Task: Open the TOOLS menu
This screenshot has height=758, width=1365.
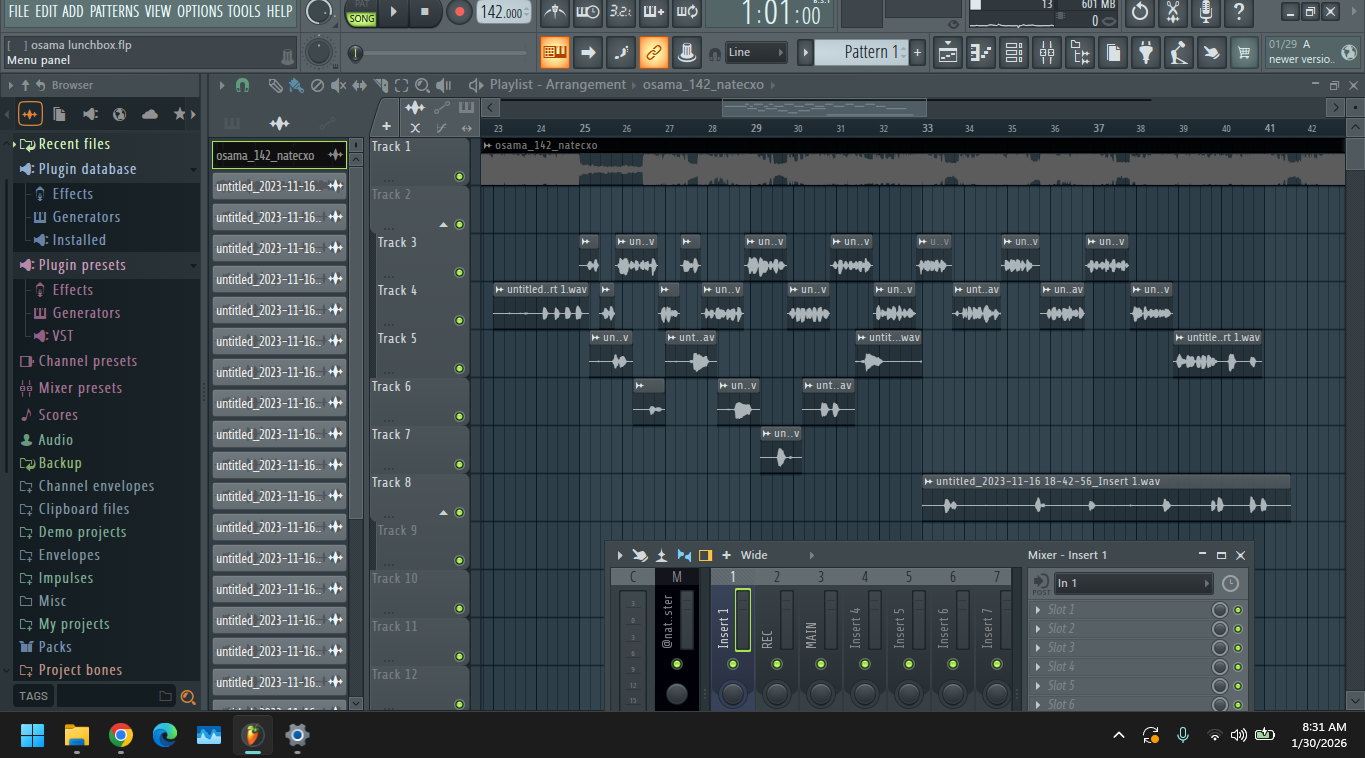Action: pos(244,11)
